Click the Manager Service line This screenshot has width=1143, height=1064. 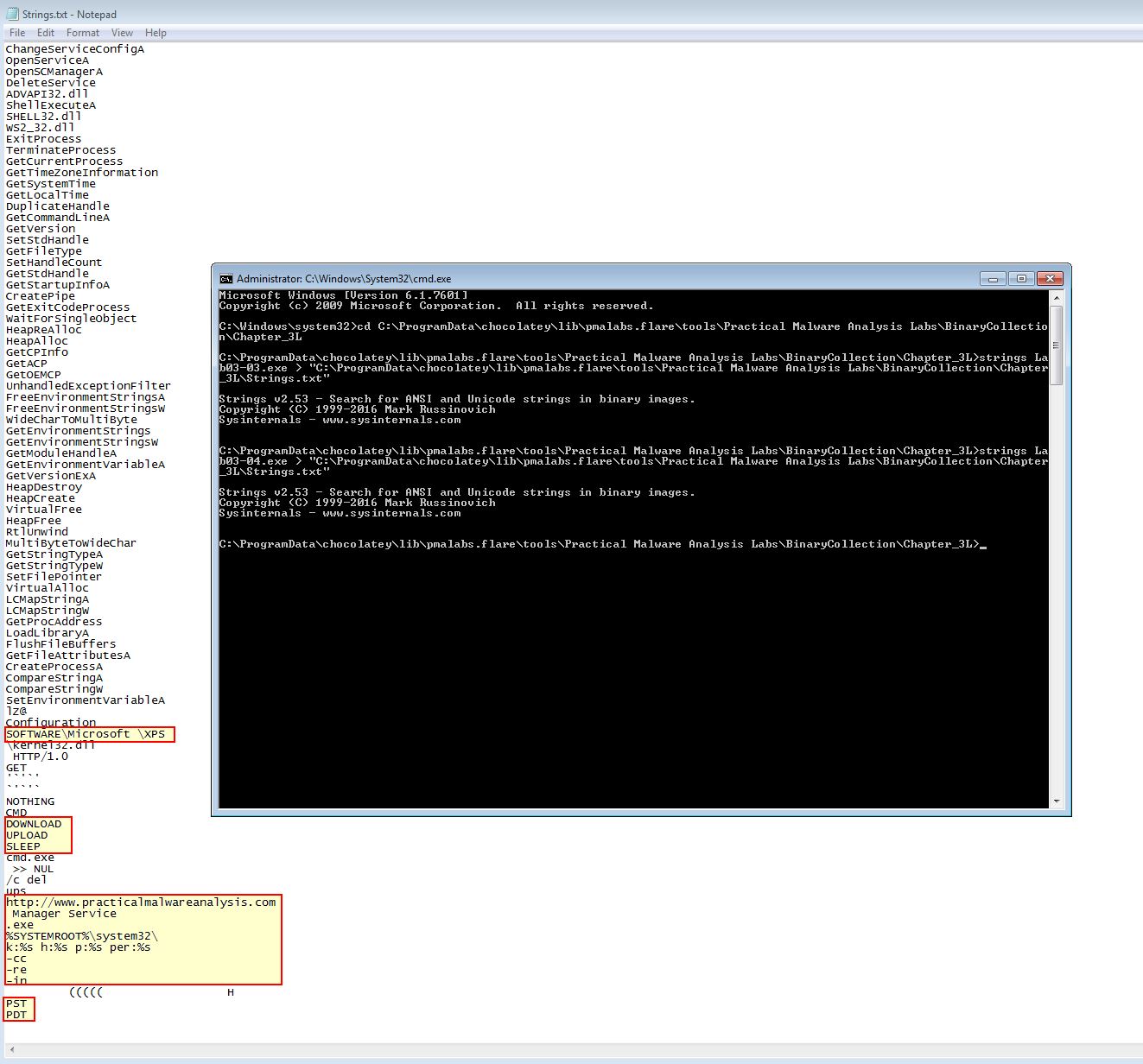tap(65, 914)
